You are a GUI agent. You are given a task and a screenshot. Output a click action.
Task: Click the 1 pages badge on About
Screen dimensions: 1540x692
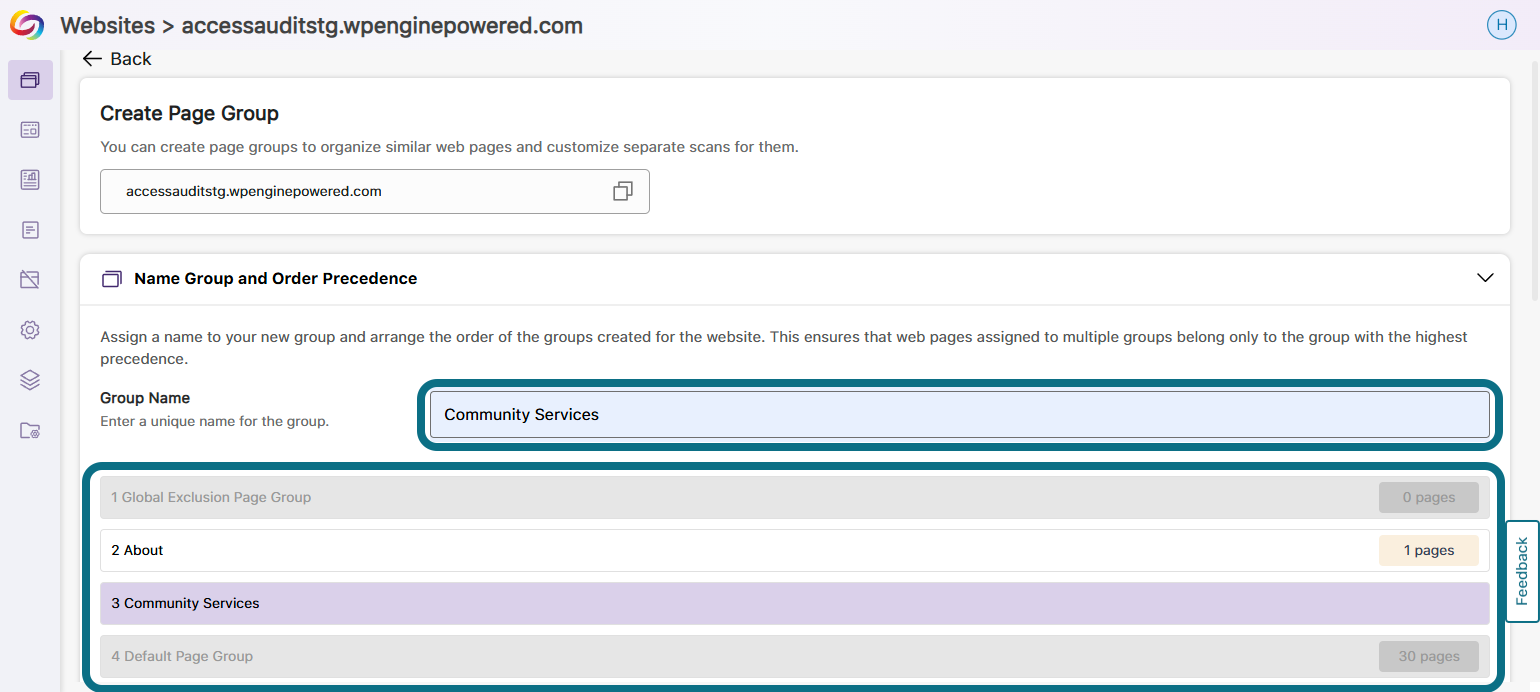point(1428,550)
